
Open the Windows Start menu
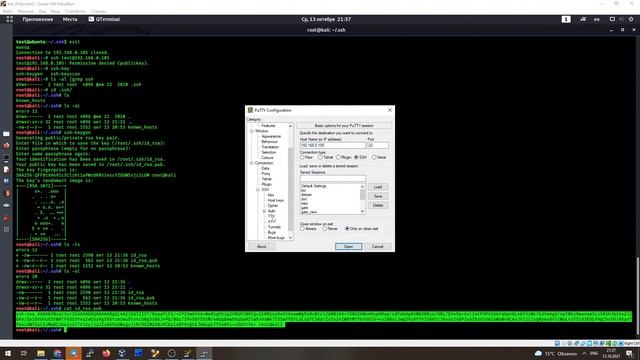[7, 353]
